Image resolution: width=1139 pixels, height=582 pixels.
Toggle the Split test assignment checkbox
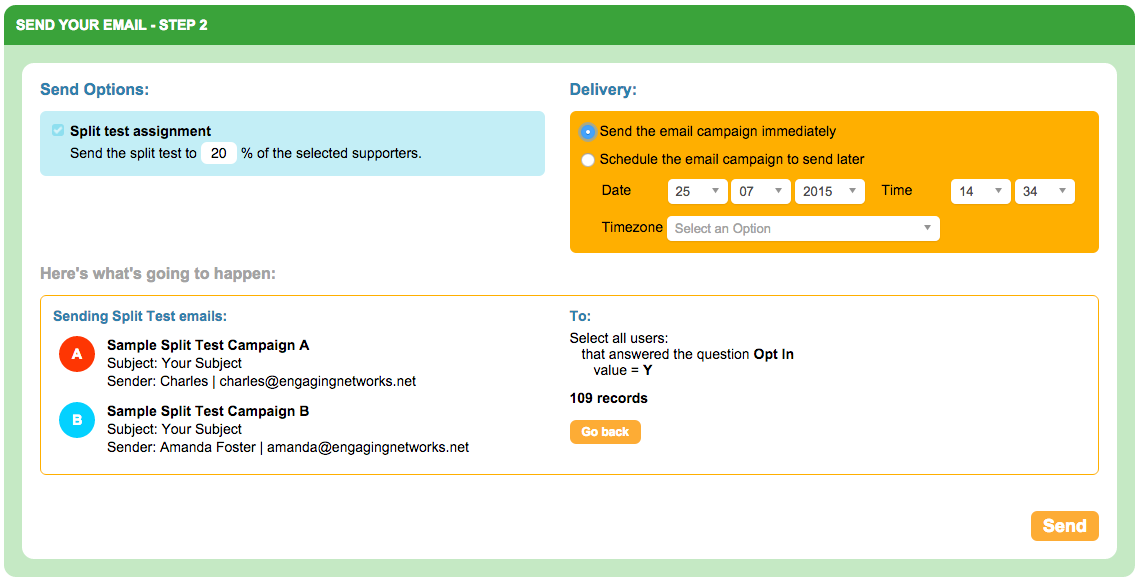(x=58, y=131)
